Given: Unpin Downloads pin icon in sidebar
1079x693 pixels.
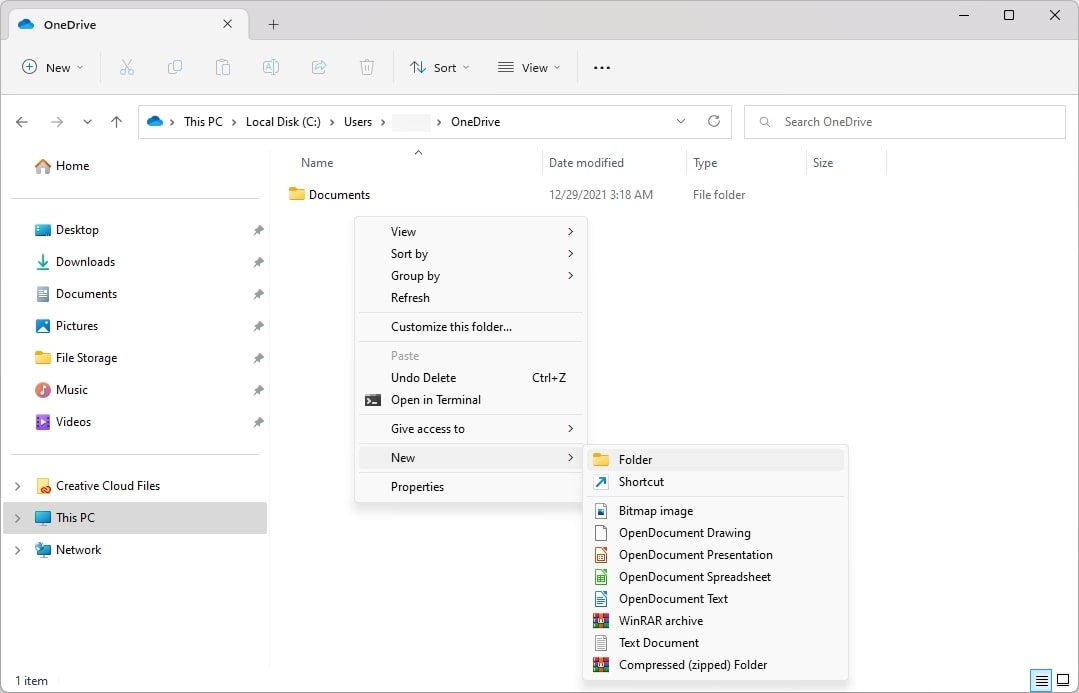Looking at the screenshot, I should [258, 262].
